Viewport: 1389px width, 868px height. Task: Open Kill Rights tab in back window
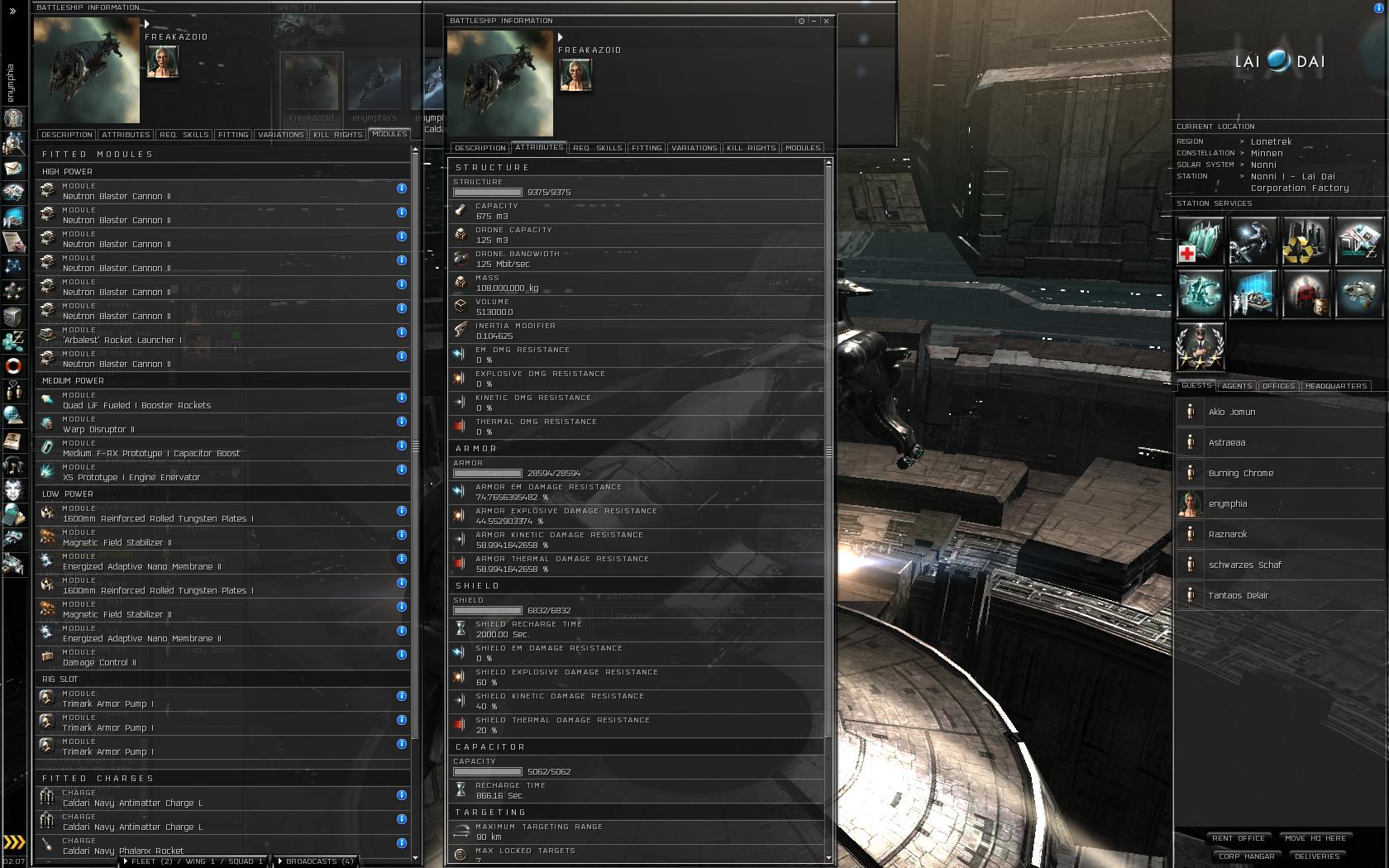(337, 135)
